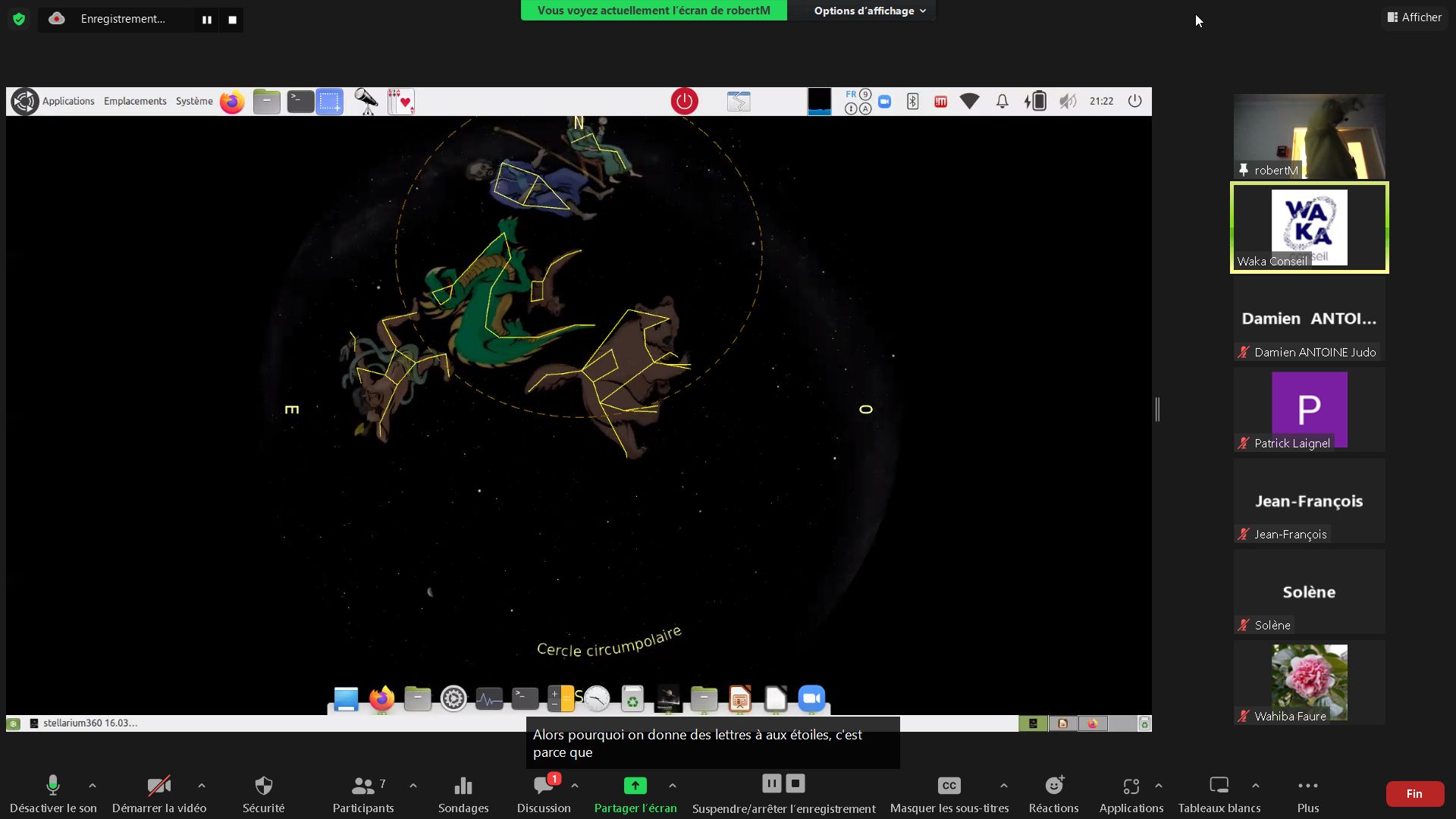Open the session power menu icon
Viewport: 1456px width, 819px height.
1134,101
